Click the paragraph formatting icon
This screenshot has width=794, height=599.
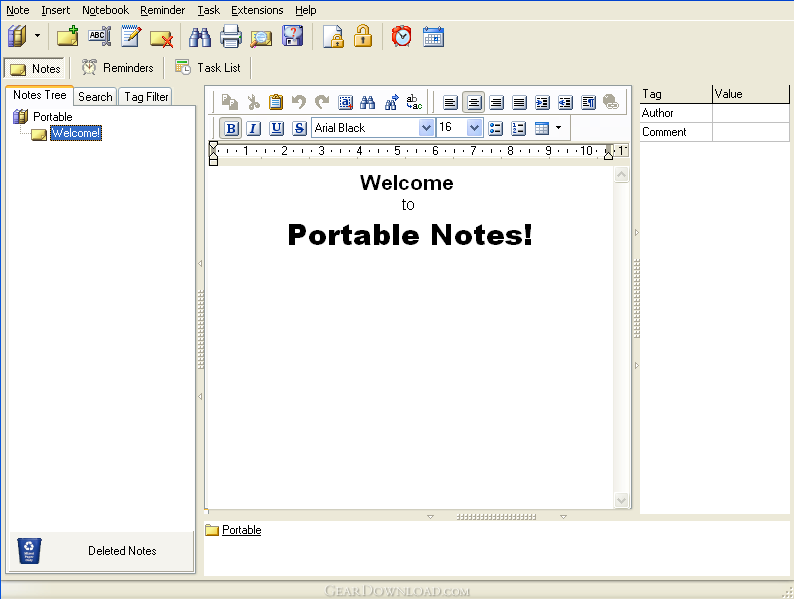(x=588, y=103)
